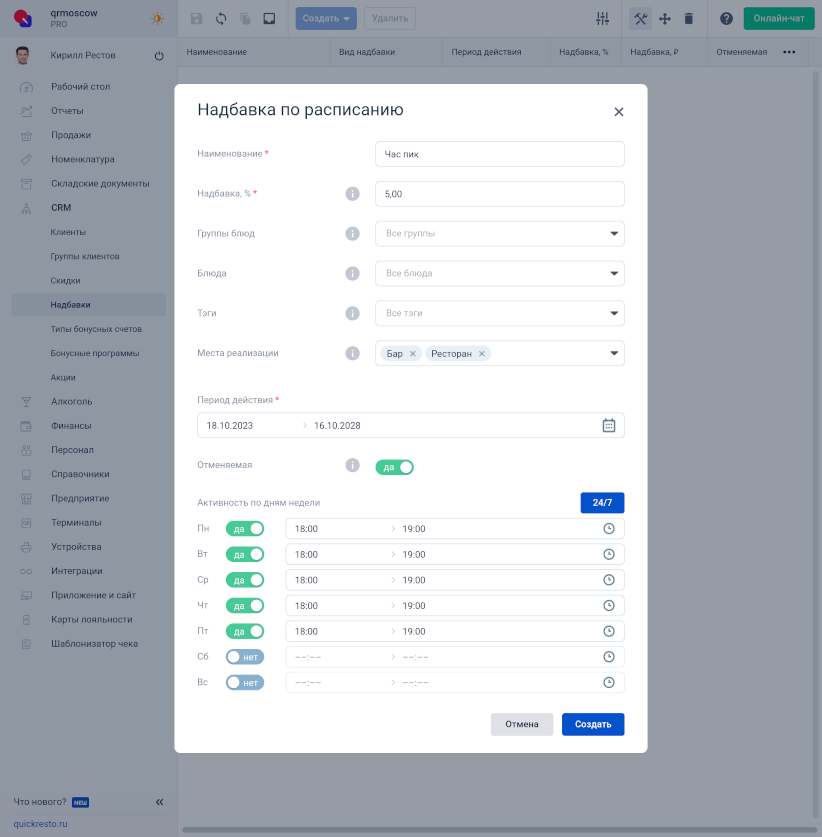Click the move arrows cross icon
The width and height of the screenshot is (822, 837).
665,19
